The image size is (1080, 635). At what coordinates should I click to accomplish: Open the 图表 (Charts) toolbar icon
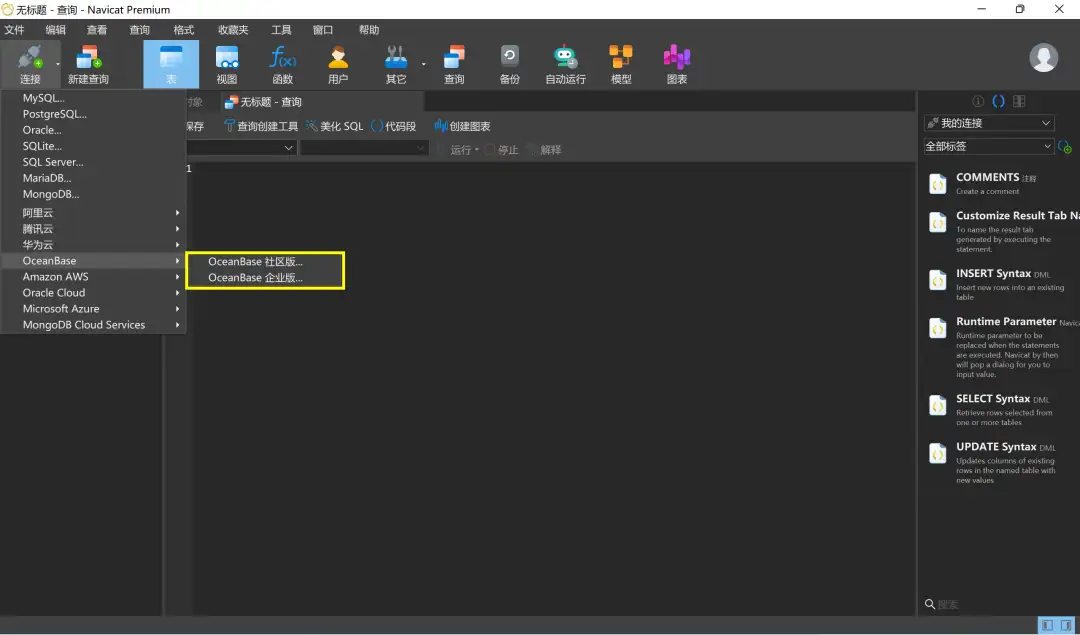[676, 56]
